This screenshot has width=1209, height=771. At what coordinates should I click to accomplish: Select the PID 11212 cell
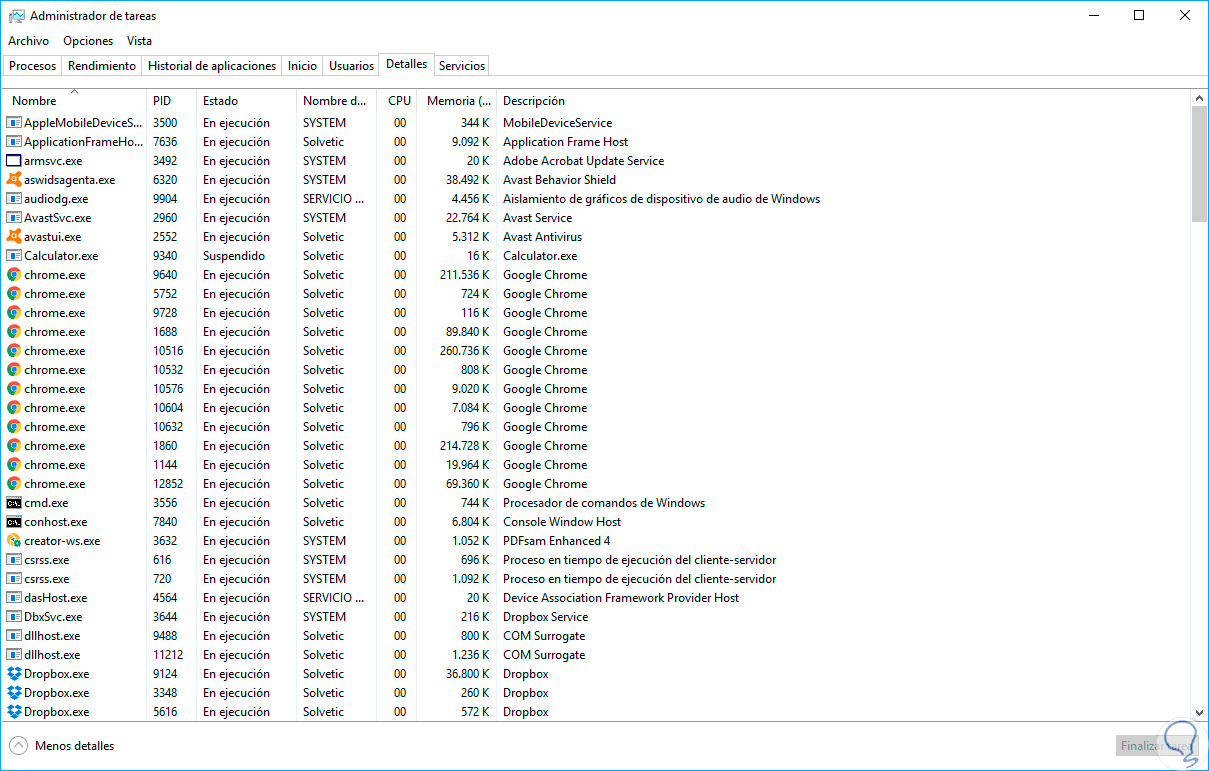pyautogui.click(x=167, y=655)
